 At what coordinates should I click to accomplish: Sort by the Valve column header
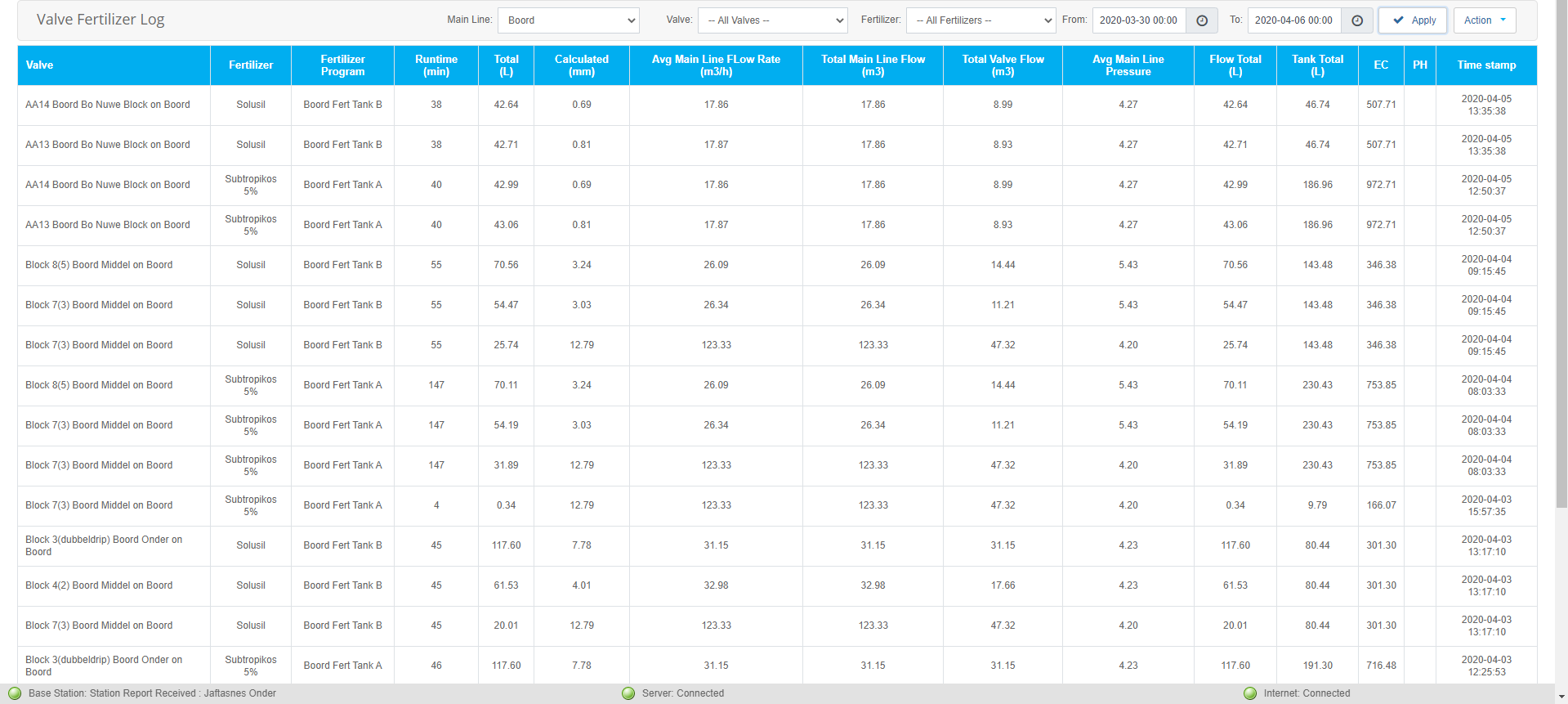[x=39, y=65]
